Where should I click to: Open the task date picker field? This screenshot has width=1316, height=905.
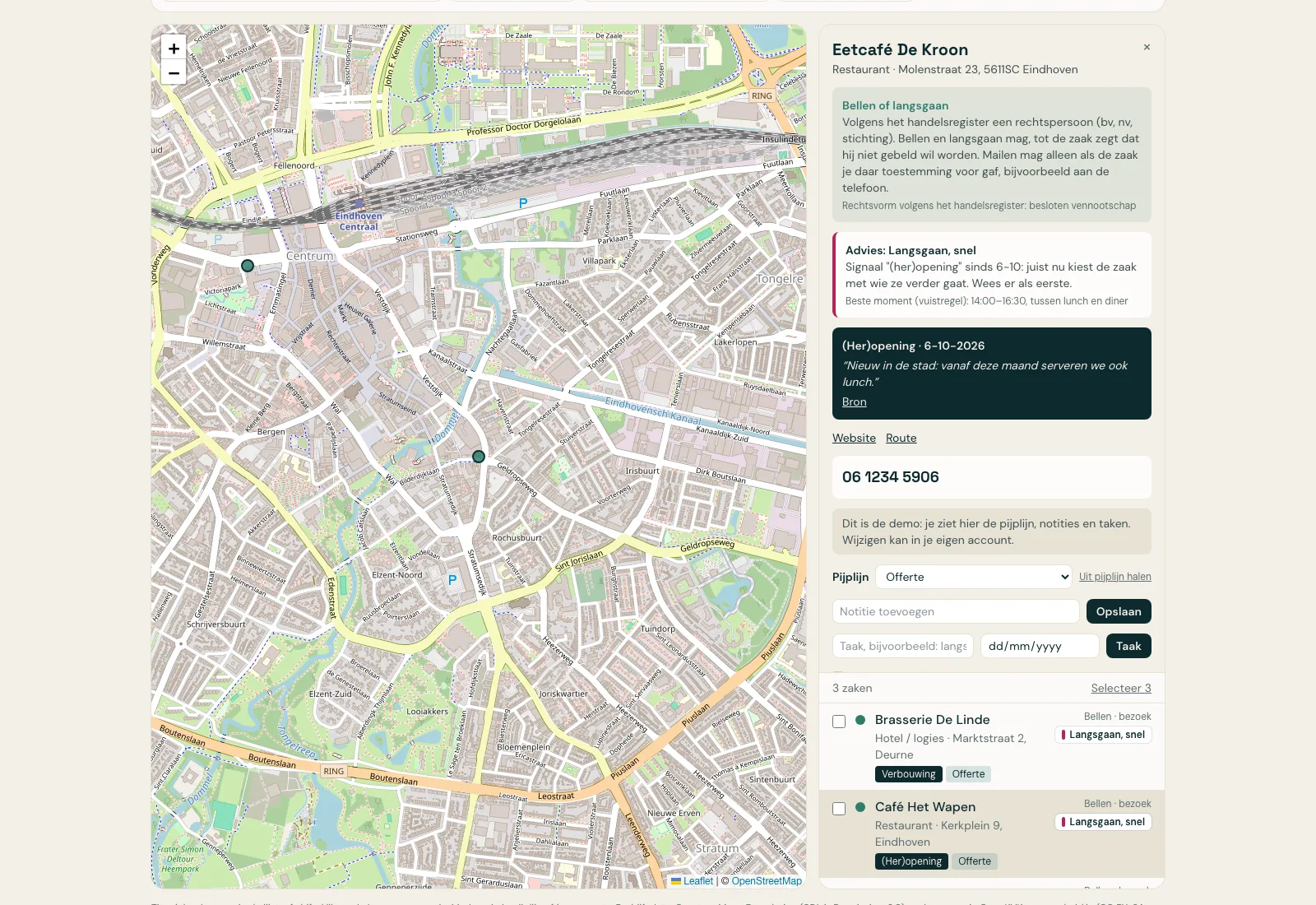[1040, 646]
